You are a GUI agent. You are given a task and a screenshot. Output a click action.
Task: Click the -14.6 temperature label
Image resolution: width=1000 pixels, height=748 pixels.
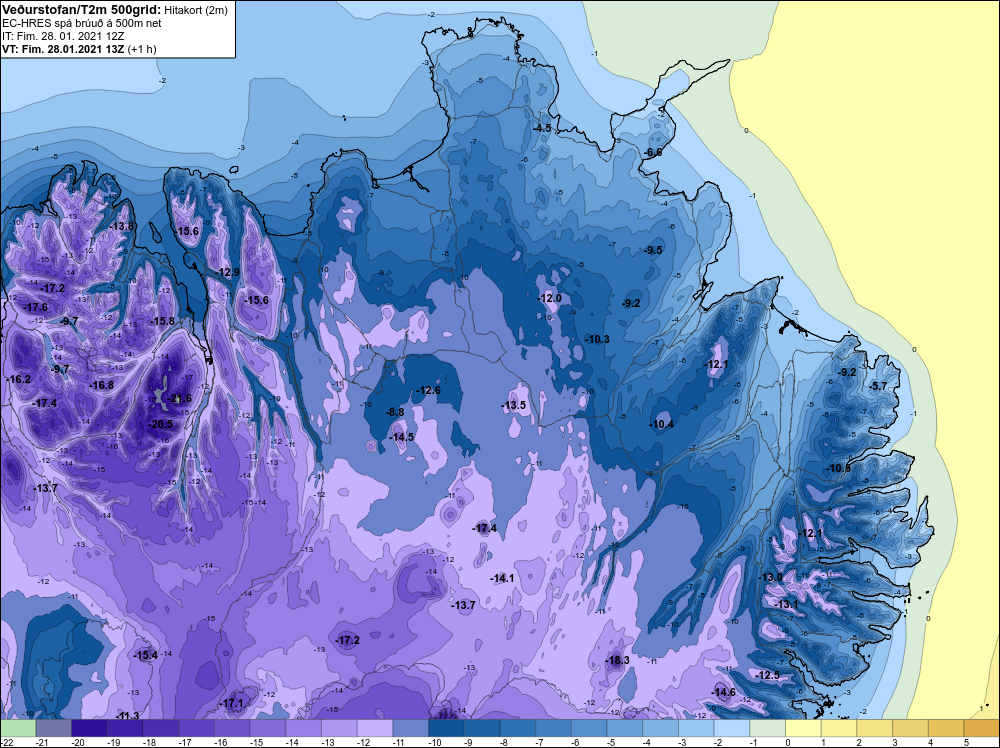pyautogui.click(x=724, y=693)
